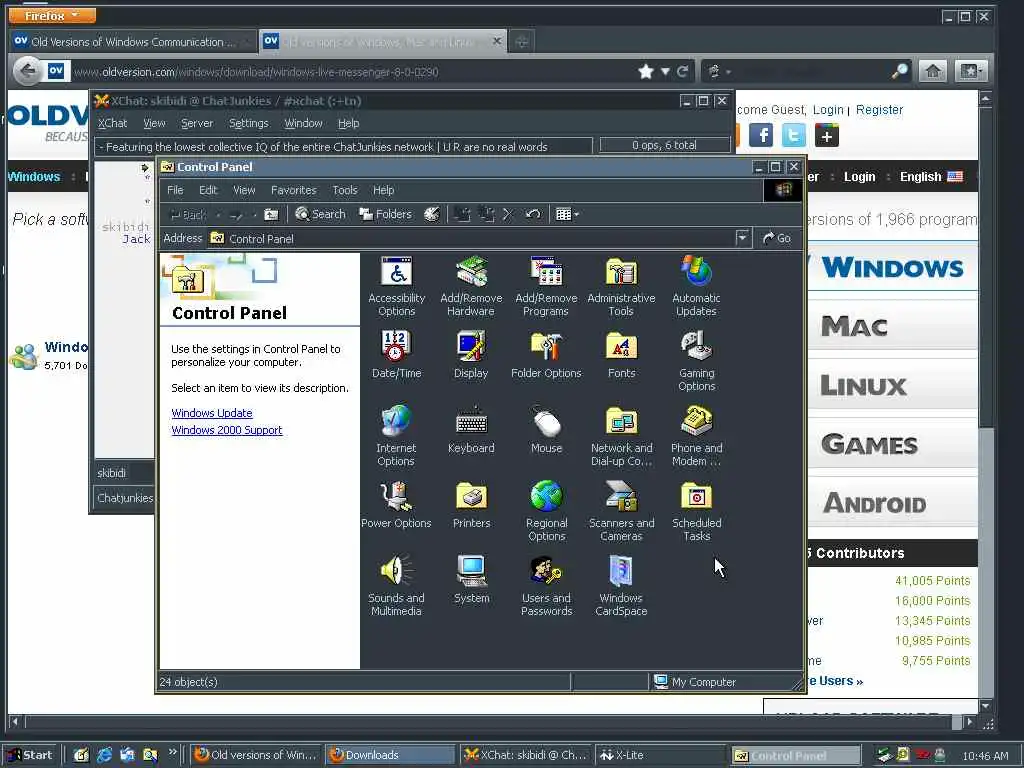Click the Firefox back navigation button
1024x768 pixels.
[x=27, y=71]
